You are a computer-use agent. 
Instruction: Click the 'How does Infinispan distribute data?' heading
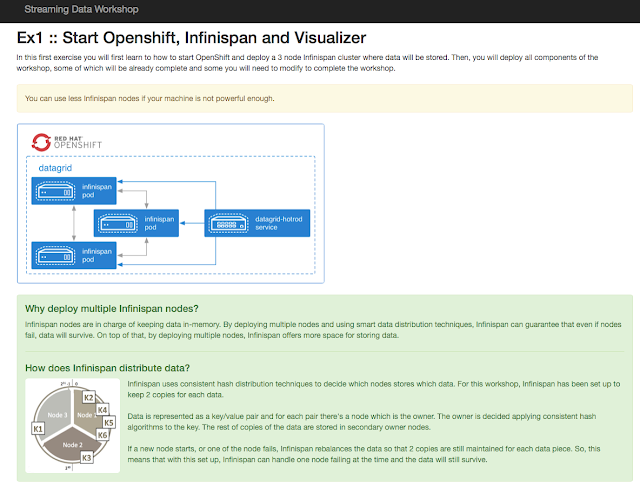click(x=107, y=368)
